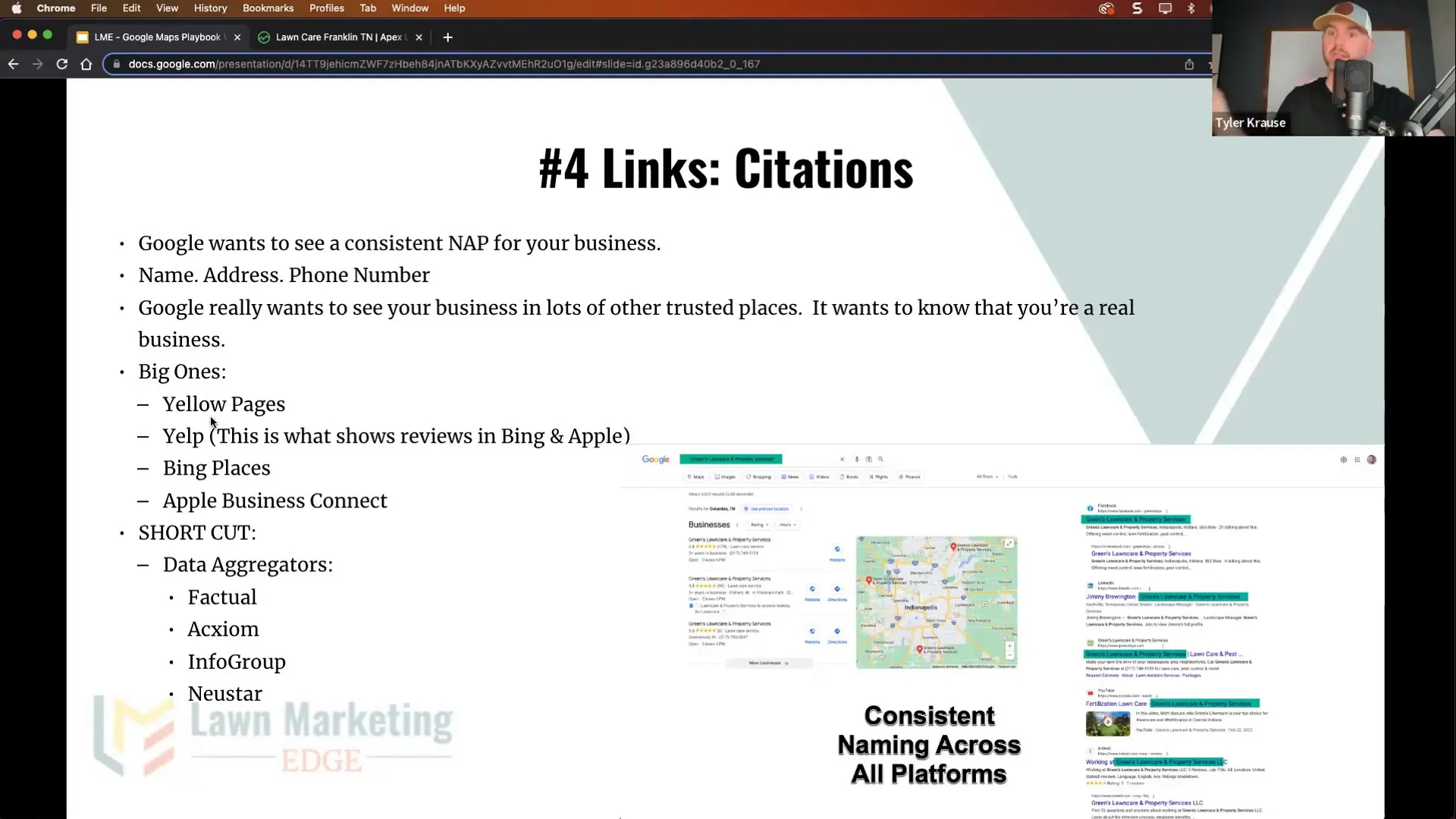Screen dimensions: 1456x819
Task: Open the Apple menu
Action: coord(16,8)
